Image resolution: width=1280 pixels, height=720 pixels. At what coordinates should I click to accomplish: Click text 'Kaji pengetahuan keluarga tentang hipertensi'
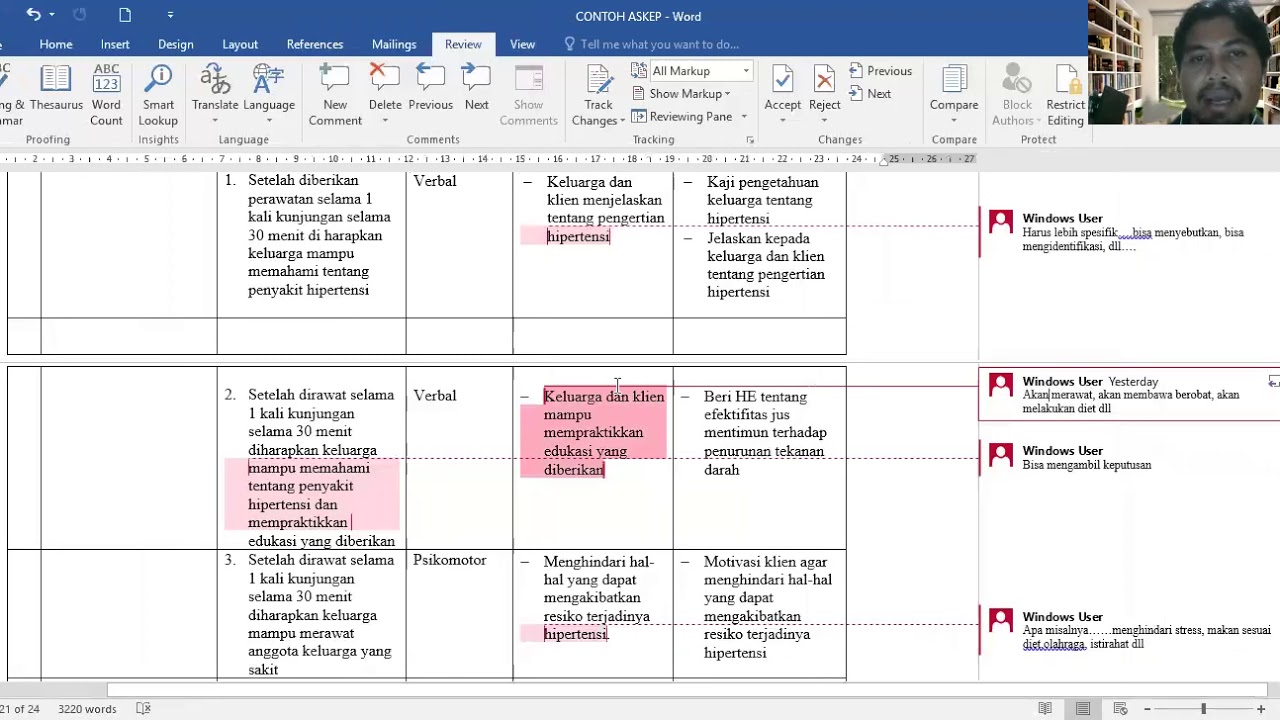pos(762,200)
